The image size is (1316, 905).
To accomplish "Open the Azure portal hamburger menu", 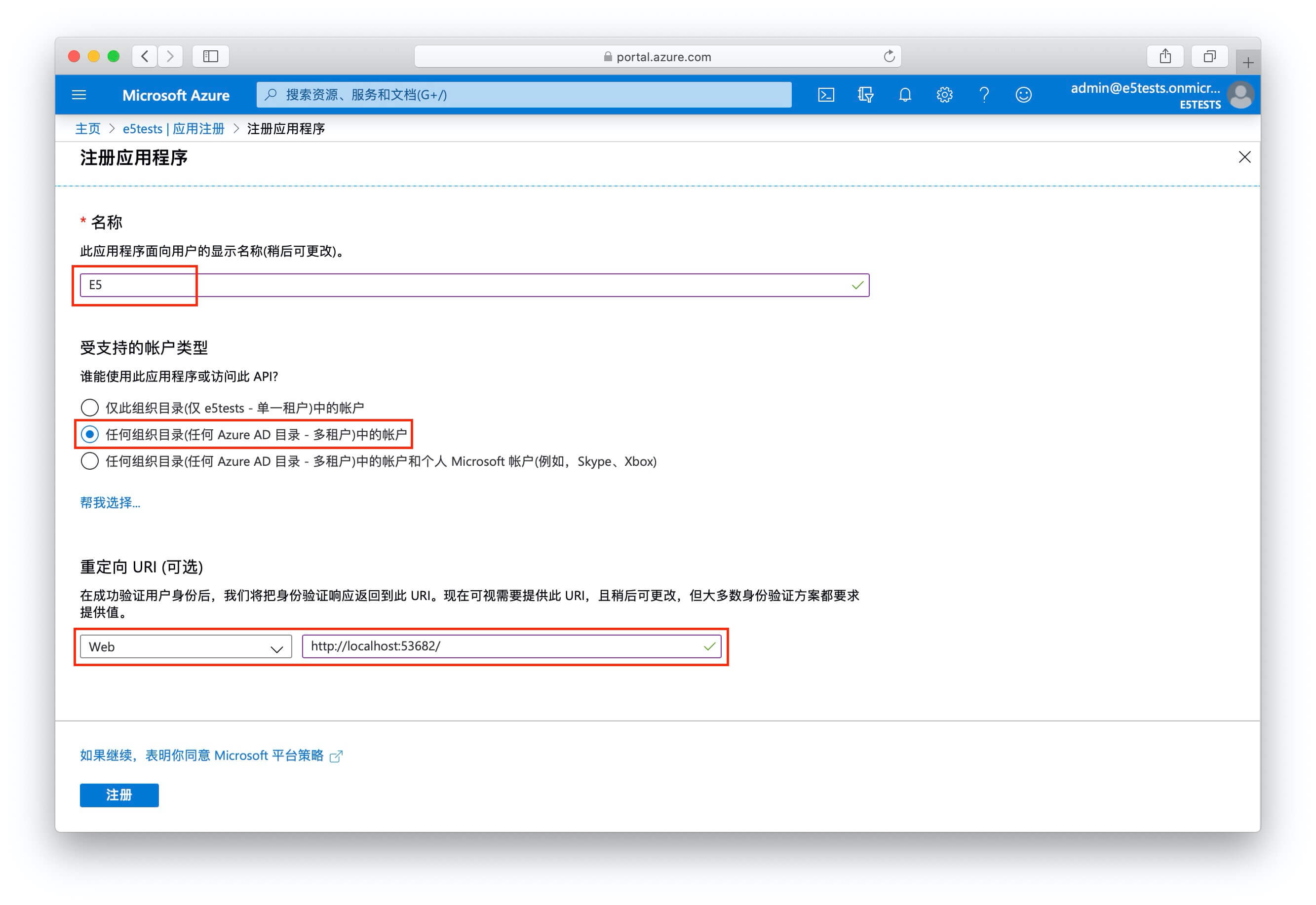I will coord(79,95).
